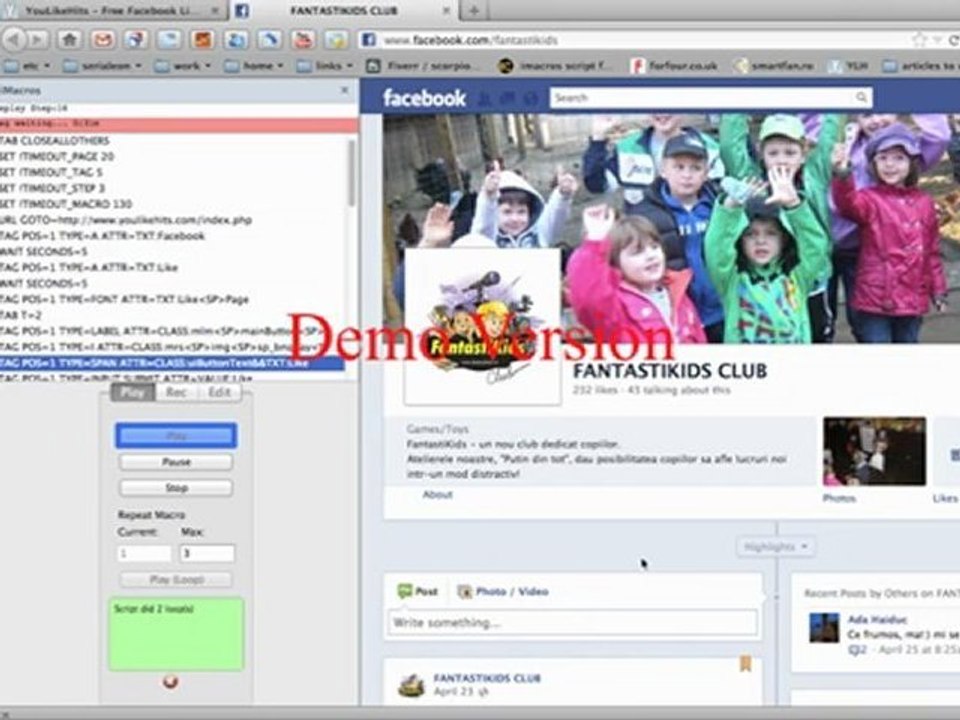Open the 'links' bookmarks folder dropdown
Screen dimensions: 960x720
pyautogui.click(x=325, y=66)
